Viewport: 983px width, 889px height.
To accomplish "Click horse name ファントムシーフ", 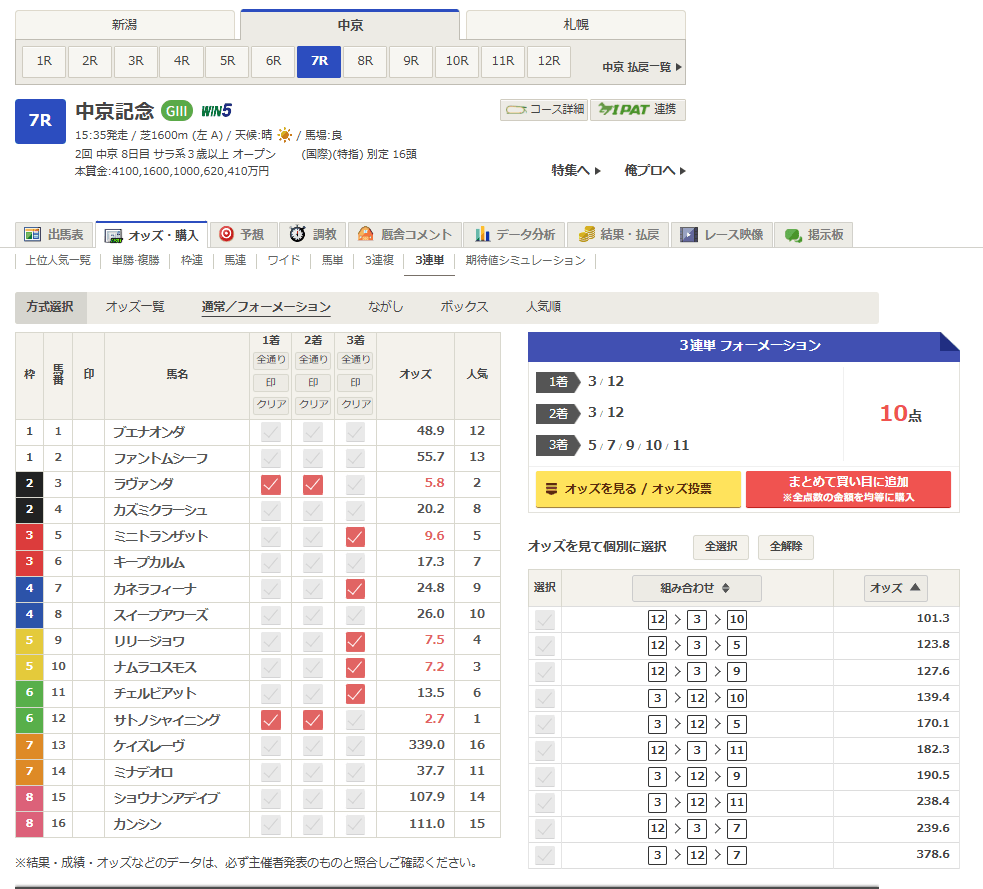I will tap(160, 458).
